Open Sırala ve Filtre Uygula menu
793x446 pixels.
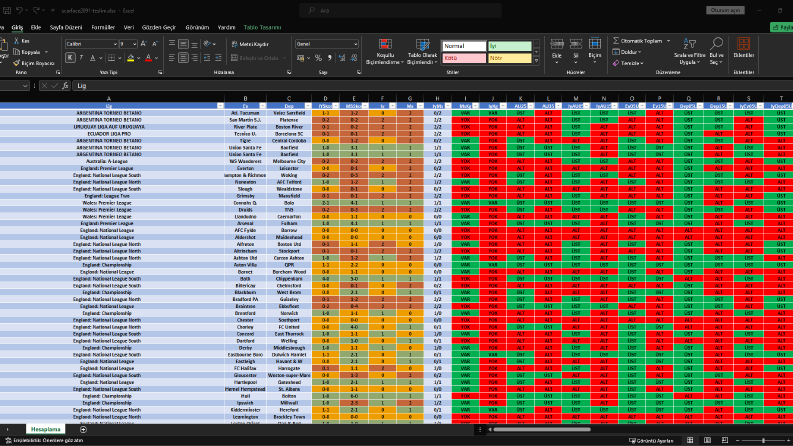(x=689, y=52)
